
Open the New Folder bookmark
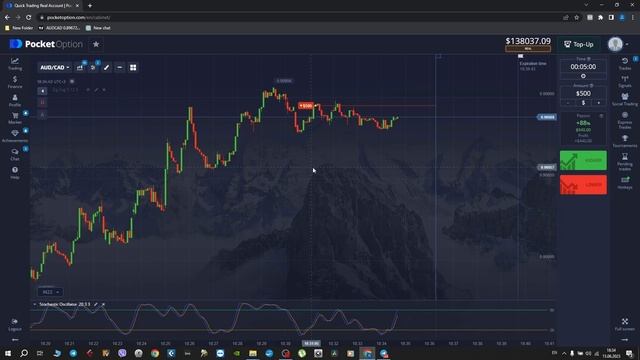(19, 28)
